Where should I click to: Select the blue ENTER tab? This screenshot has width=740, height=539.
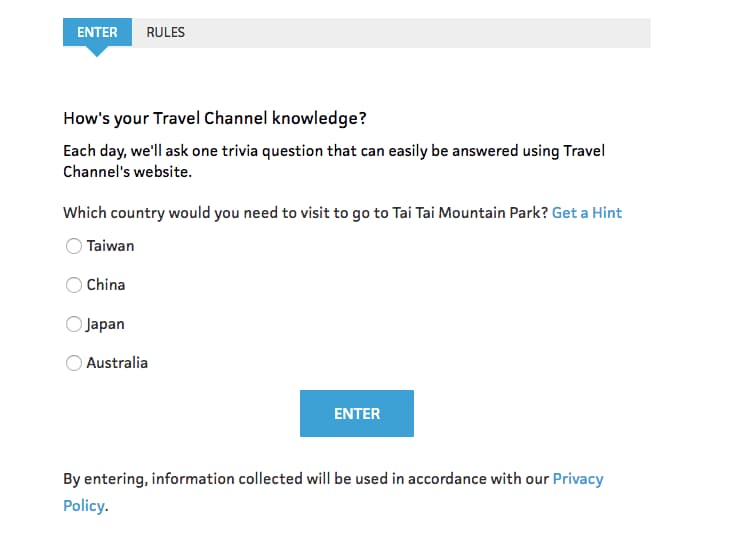(97, 32)
